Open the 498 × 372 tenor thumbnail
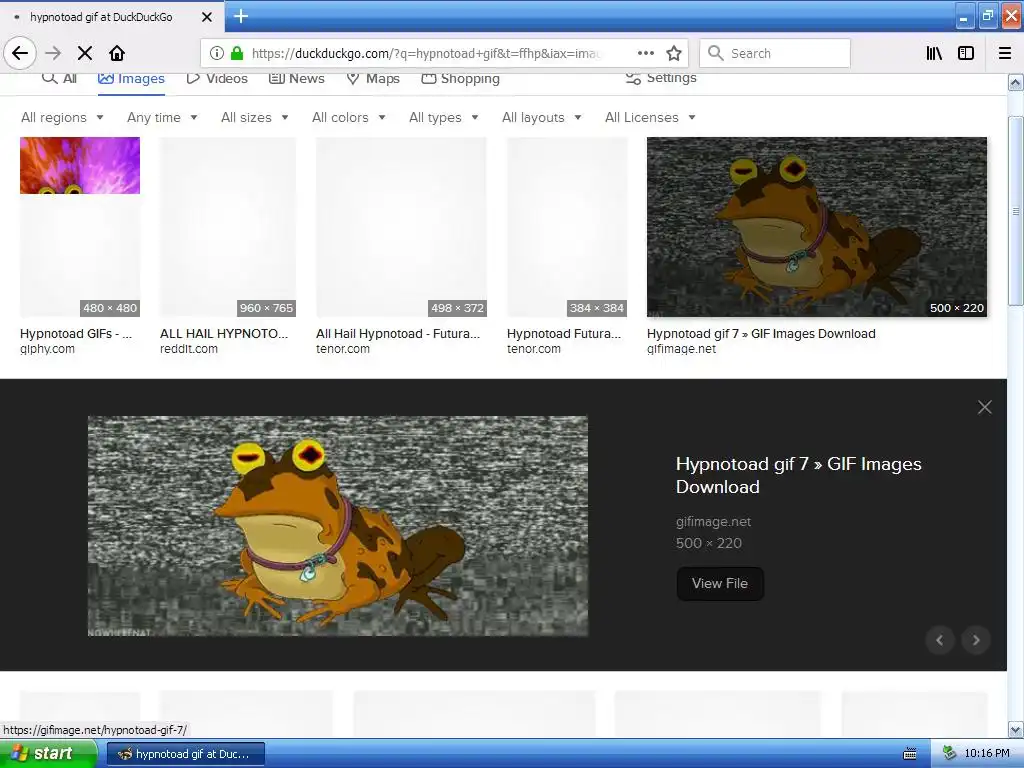Image resolution: width=1024 pixels, height=768 pixels. tap(401, 227)
